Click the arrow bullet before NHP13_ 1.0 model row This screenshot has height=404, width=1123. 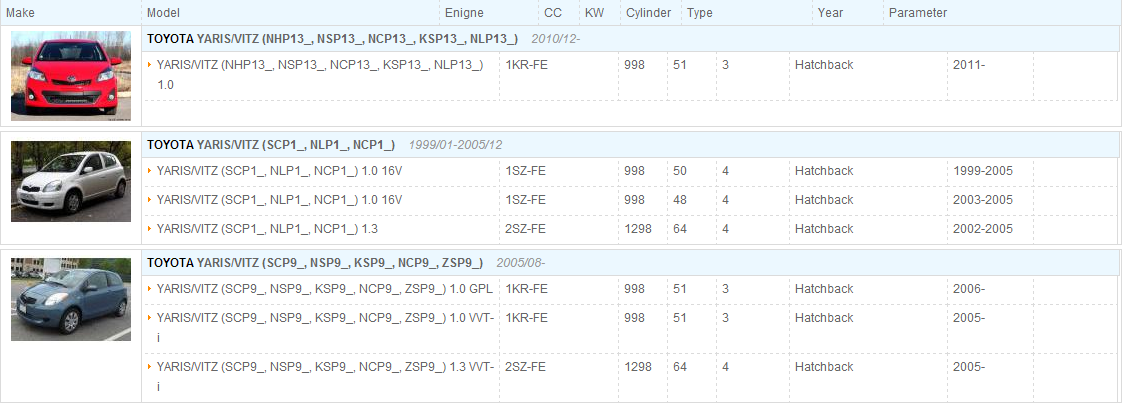click(x=150, y=65)
